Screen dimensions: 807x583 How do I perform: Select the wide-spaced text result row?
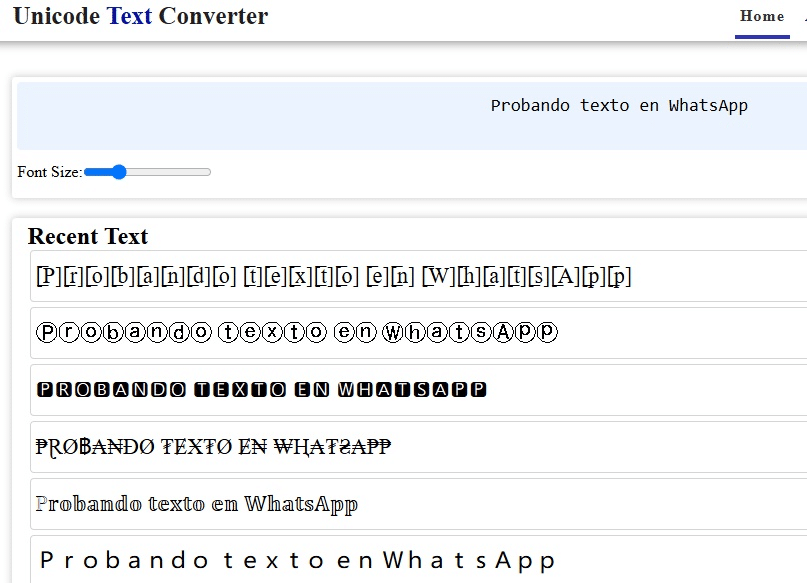418,559
